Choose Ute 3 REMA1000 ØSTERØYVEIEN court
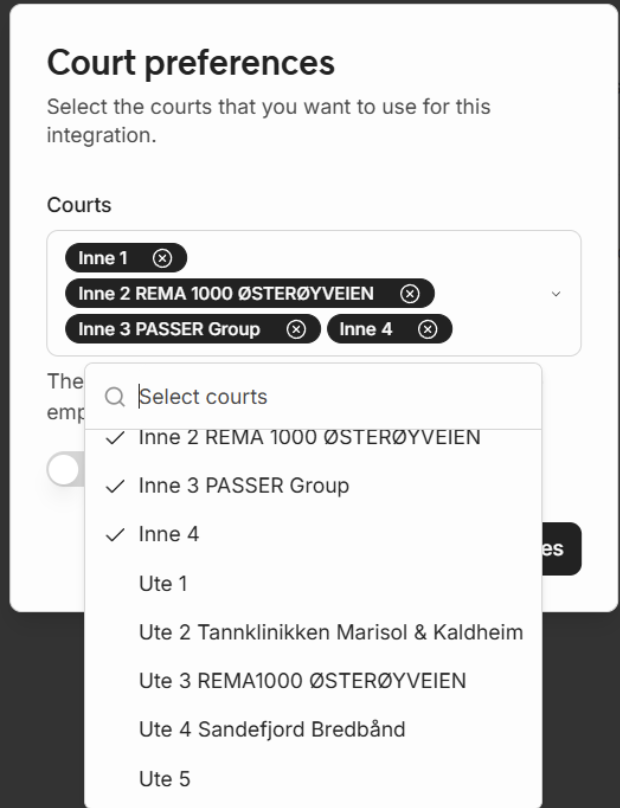 302,682
